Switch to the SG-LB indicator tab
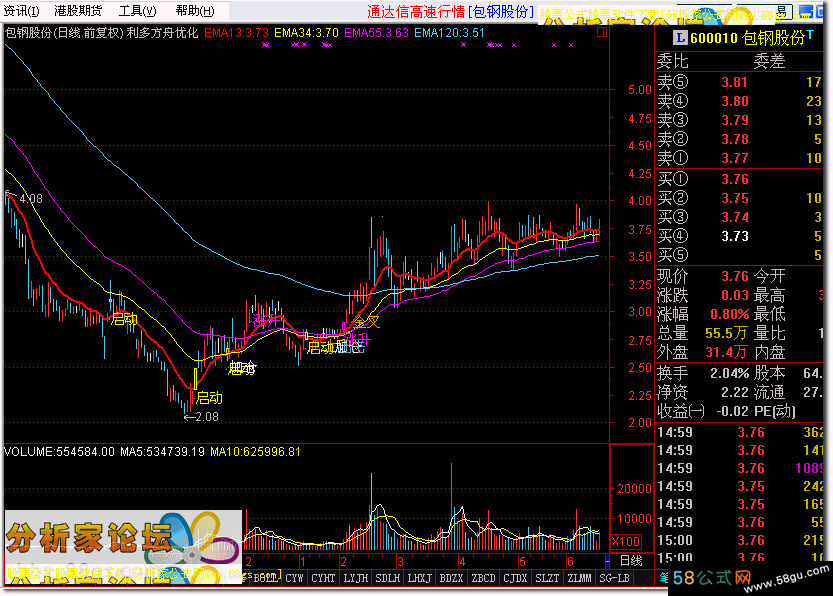 pyautogui.click(x=614, y=578)
